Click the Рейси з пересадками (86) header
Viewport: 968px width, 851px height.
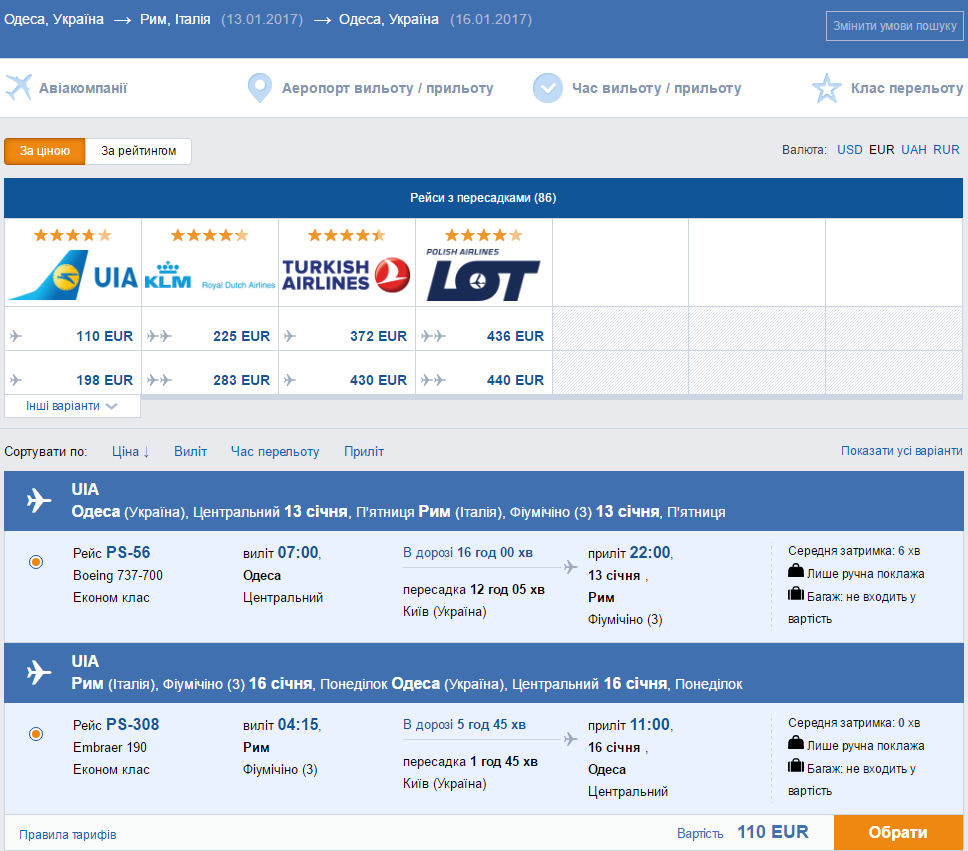tap(483, 198)
